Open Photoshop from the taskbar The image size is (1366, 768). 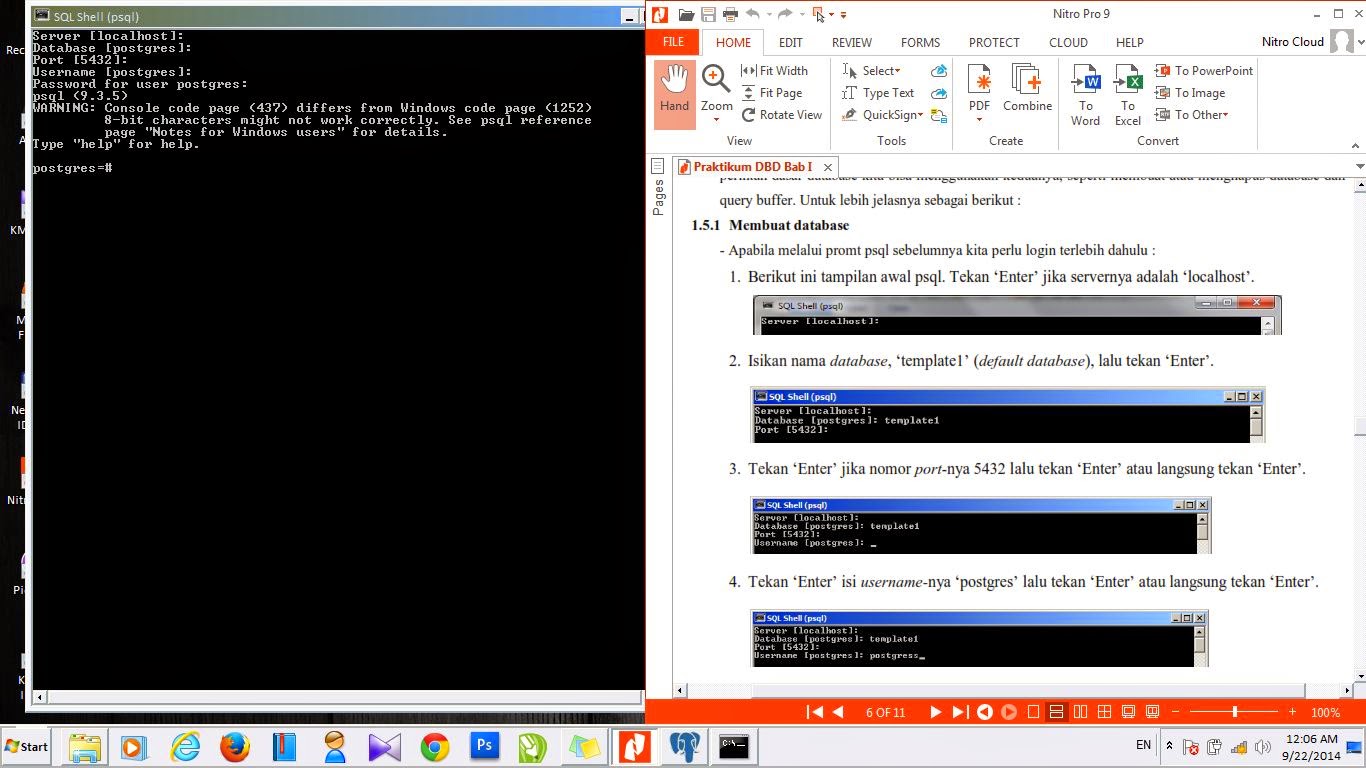[x=485, y=747]
